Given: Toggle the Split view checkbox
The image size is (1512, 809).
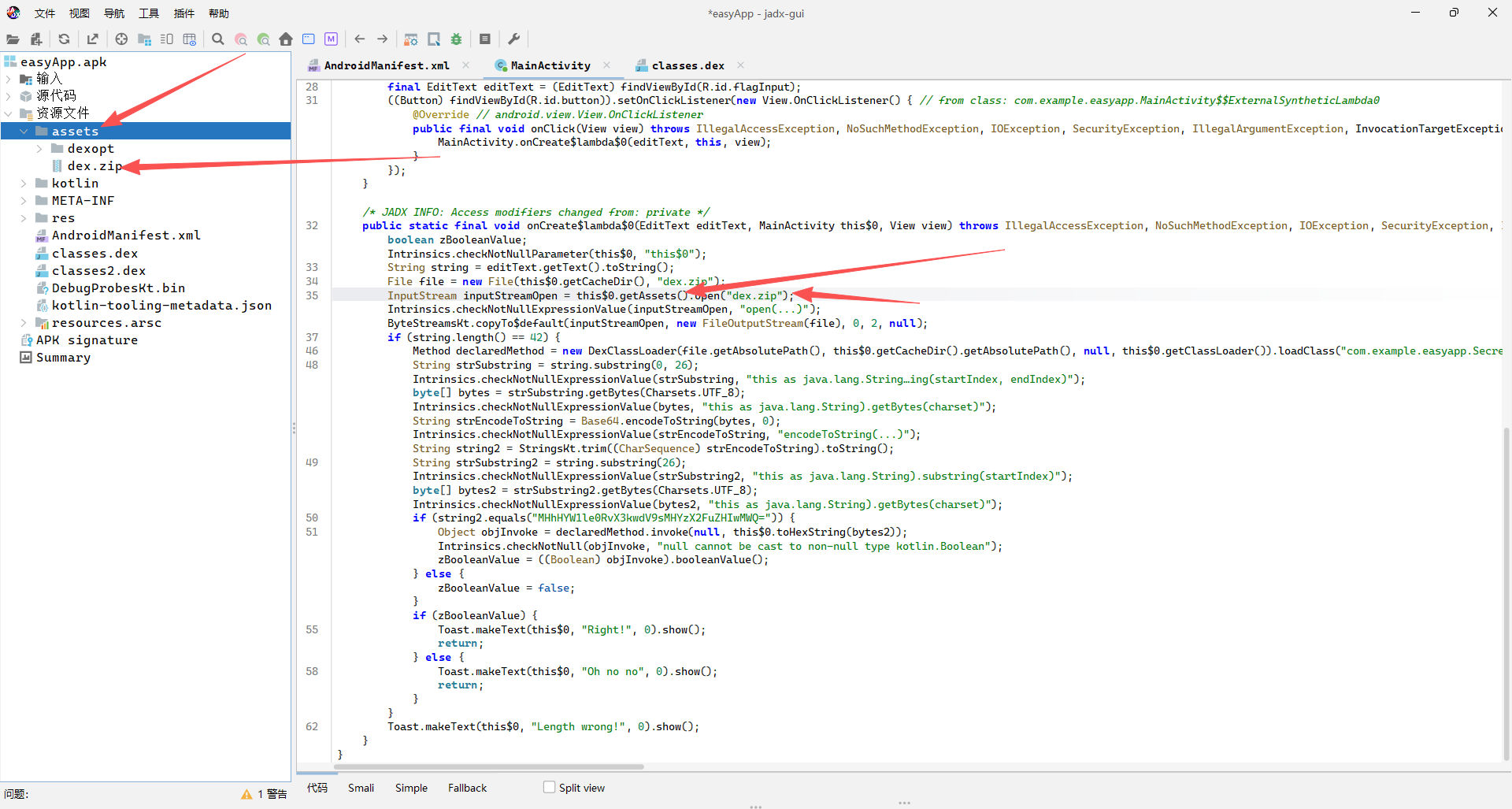Looking at the screenshot, I should tap(550, 787).
